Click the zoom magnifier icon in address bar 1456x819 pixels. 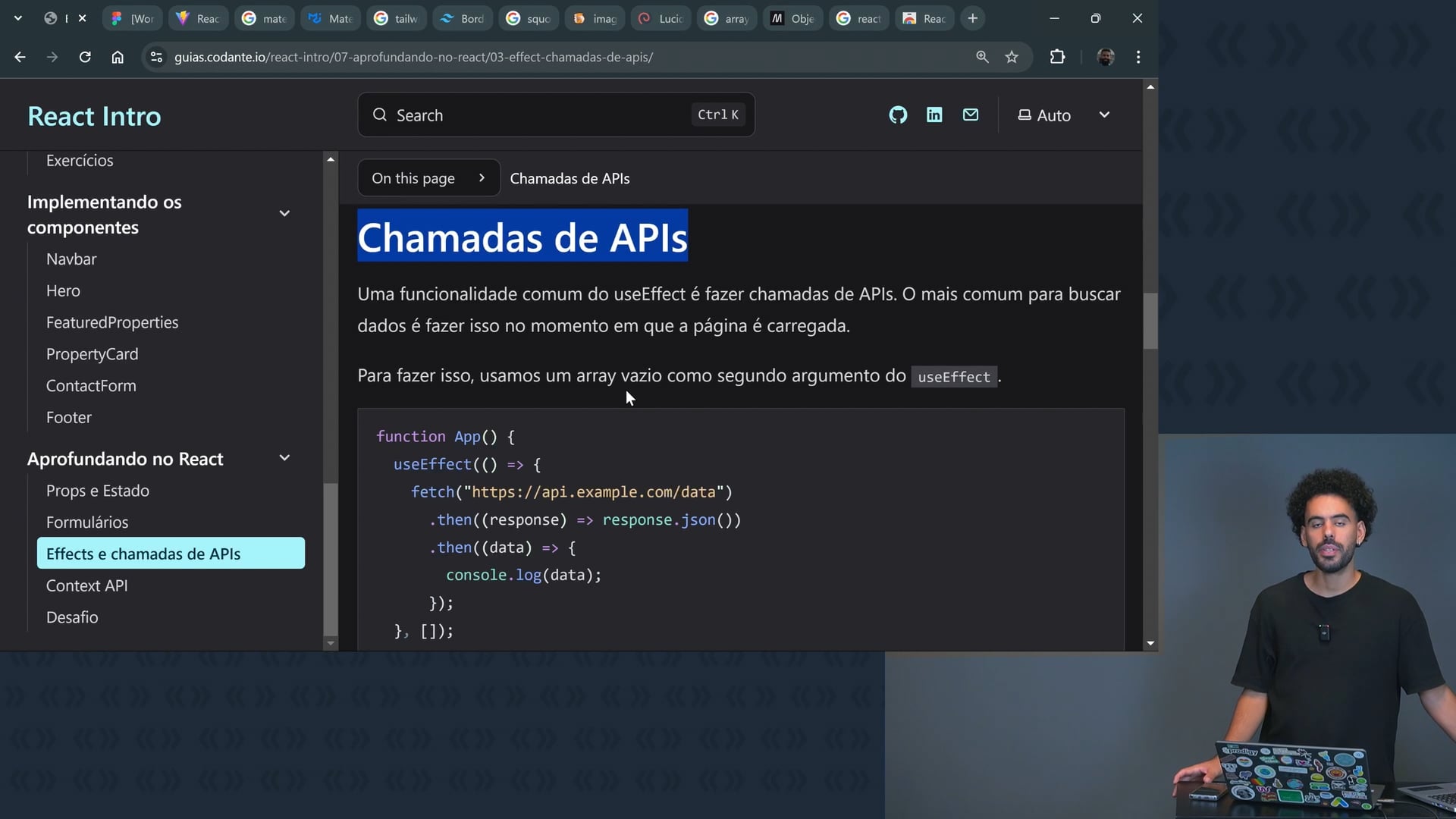coord(982,57)
